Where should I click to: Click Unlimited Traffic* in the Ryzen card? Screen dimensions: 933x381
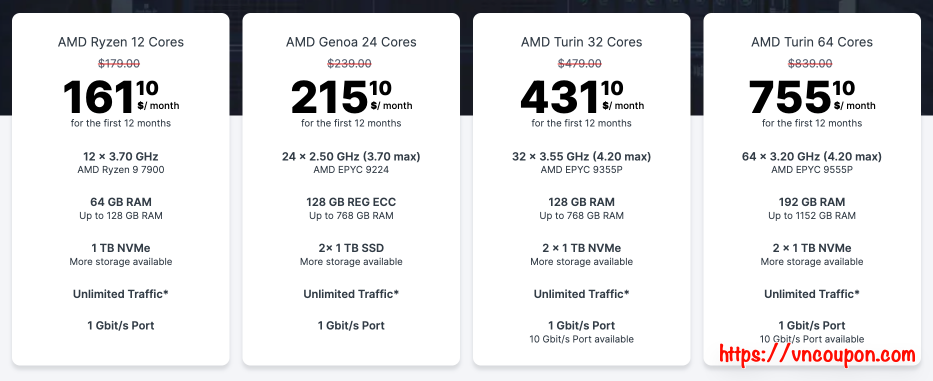tap(121, 293)
